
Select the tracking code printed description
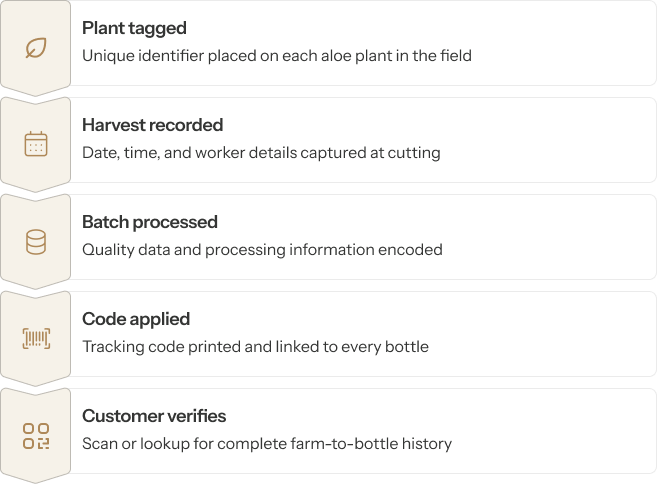click(255, 347)
